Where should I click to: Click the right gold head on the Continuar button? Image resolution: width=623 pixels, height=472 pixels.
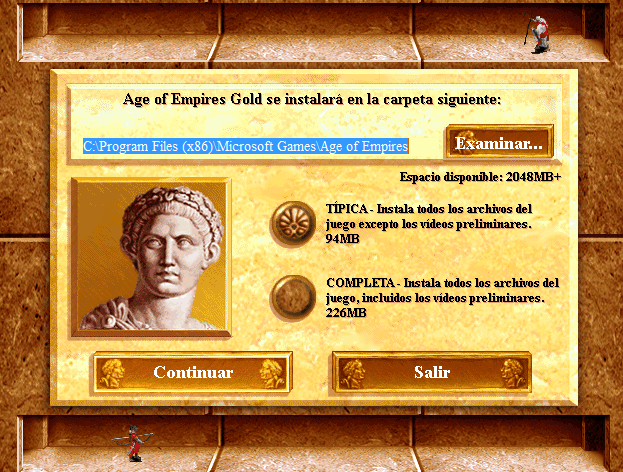pyautogui.click(x=272, y=373)
